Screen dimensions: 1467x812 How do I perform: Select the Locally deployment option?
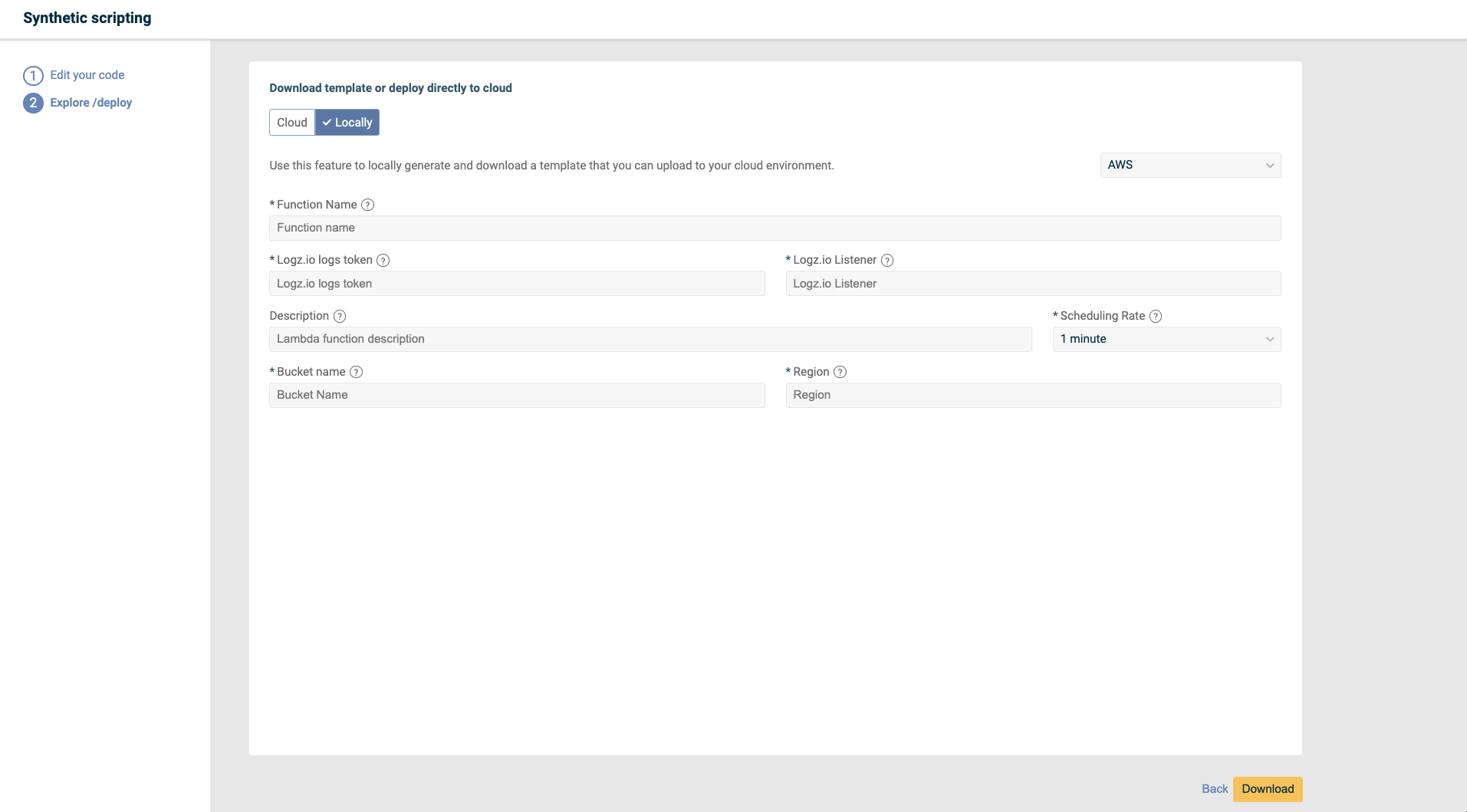(x=347, y=123)
